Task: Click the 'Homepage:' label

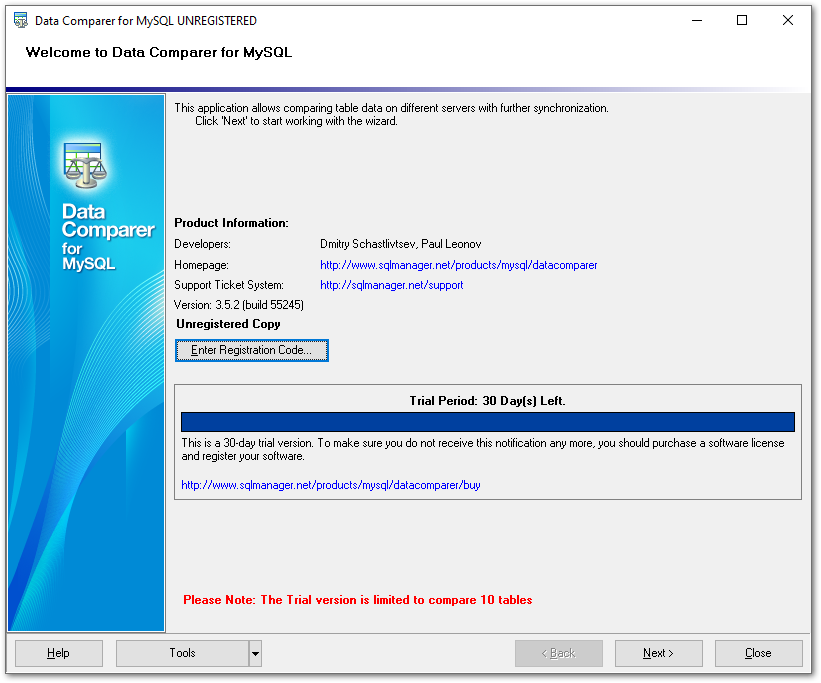Action: (201, 265)
